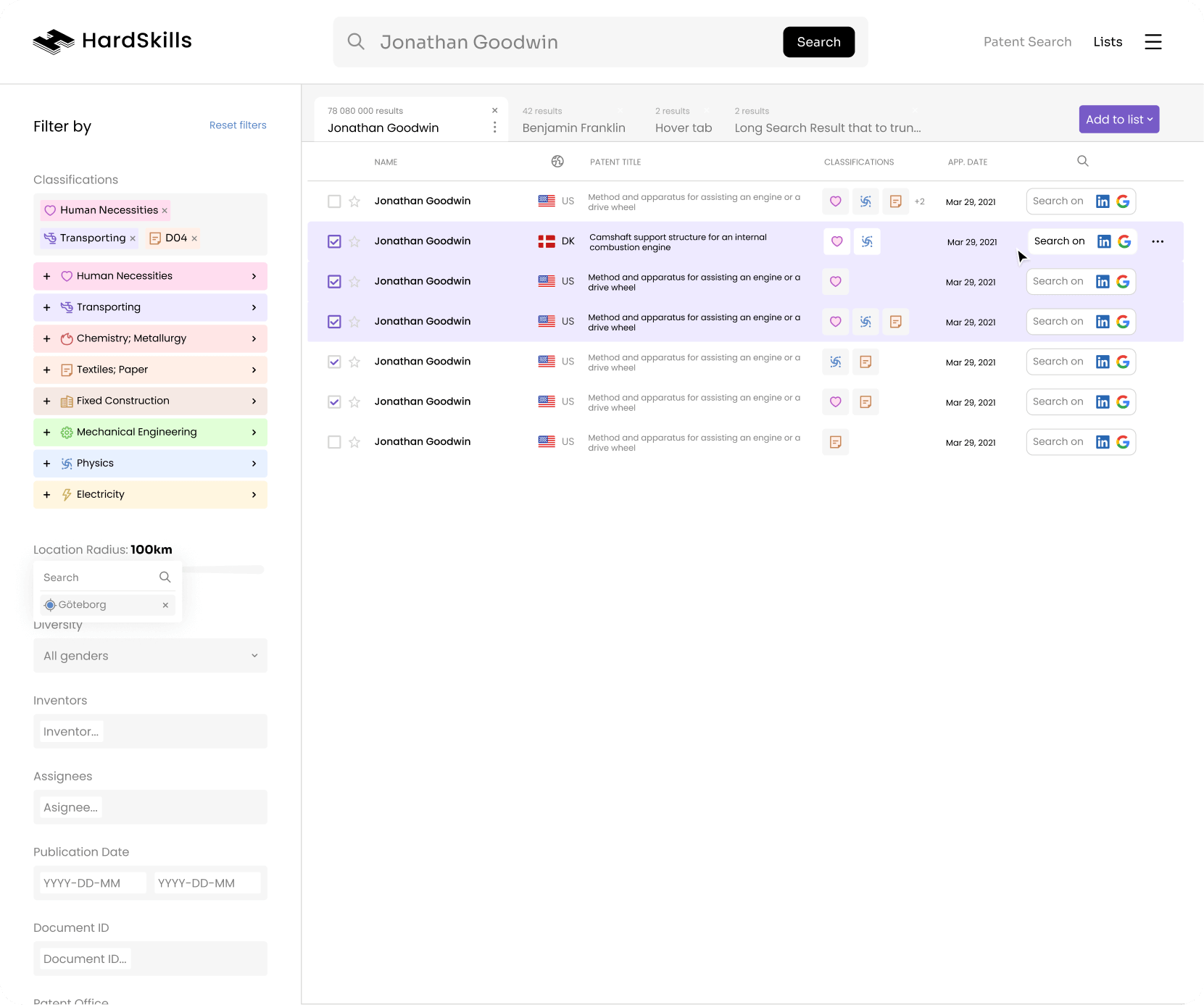Click the globe icon column header

coord(557,162)
